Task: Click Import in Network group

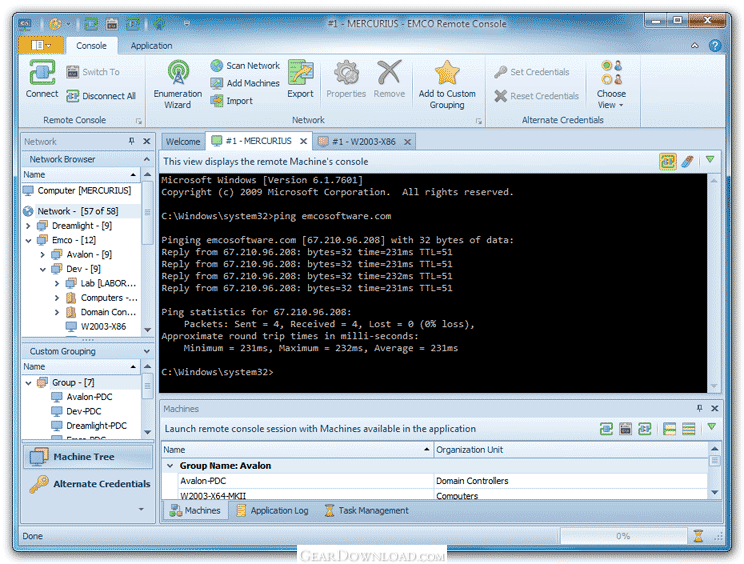Action: coord(232,101)
